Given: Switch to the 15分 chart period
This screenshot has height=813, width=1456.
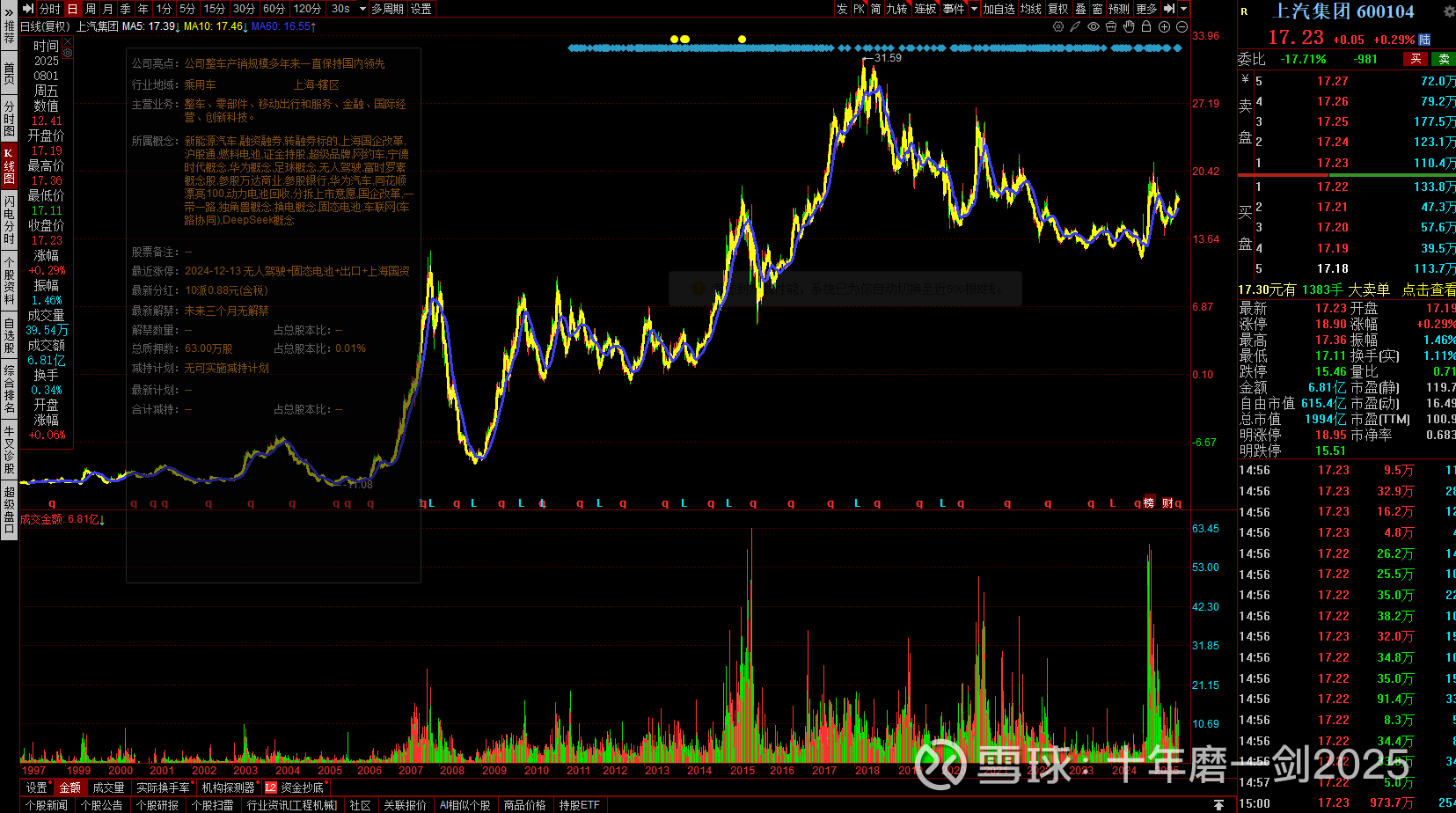Looking at the screenshot, I should point(215,9).
